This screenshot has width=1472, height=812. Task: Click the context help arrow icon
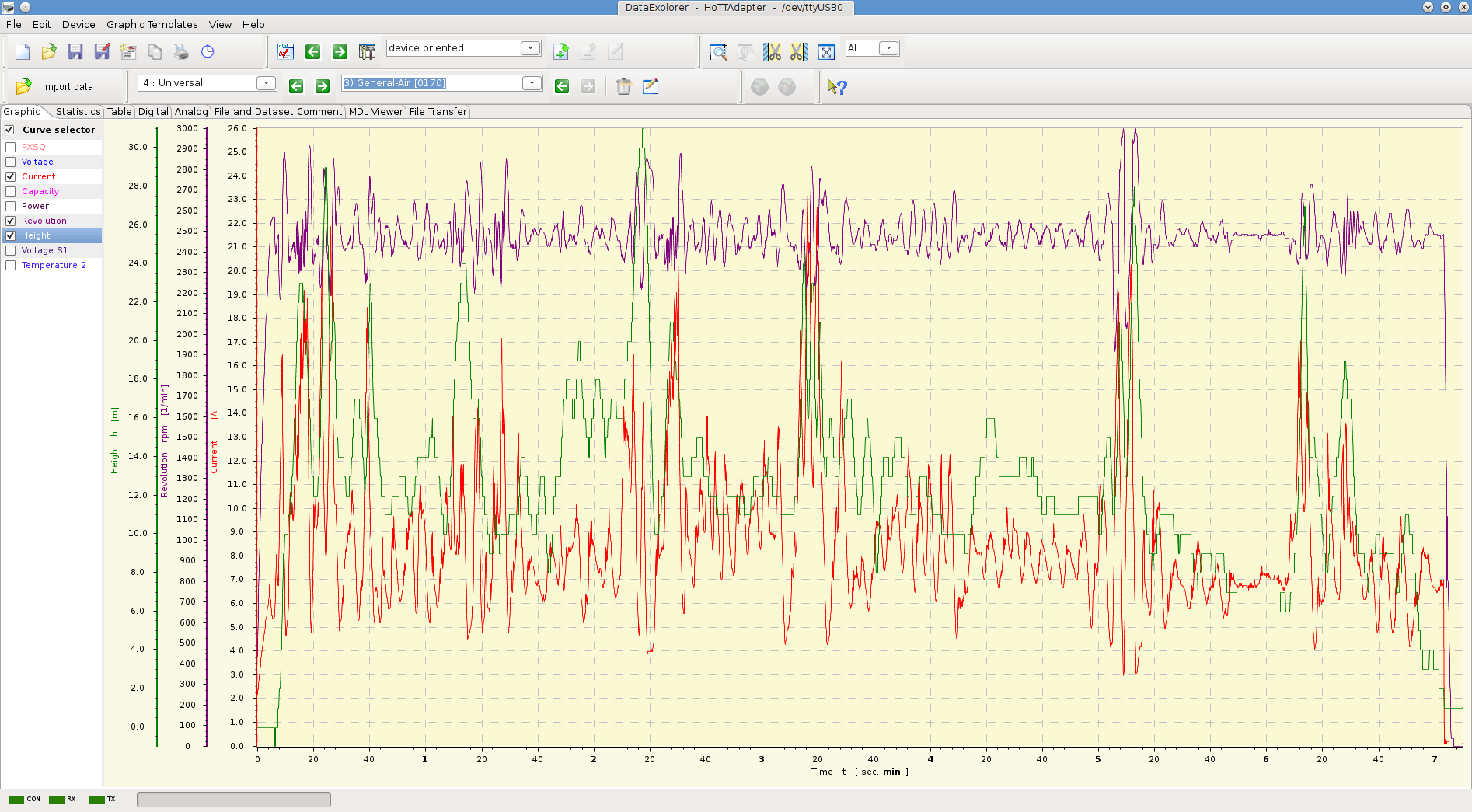(x=837, y=87)
